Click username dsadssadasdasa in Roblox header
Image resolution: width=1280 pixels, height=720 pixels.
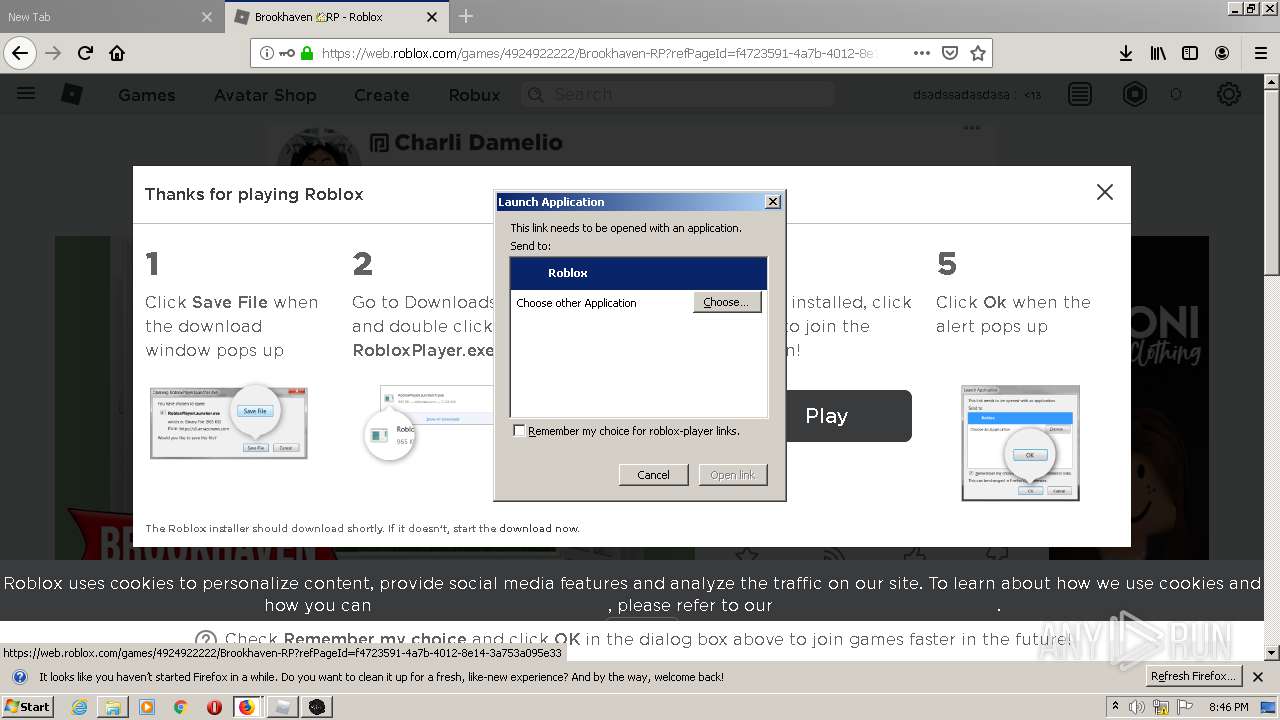tap(961, 95)
